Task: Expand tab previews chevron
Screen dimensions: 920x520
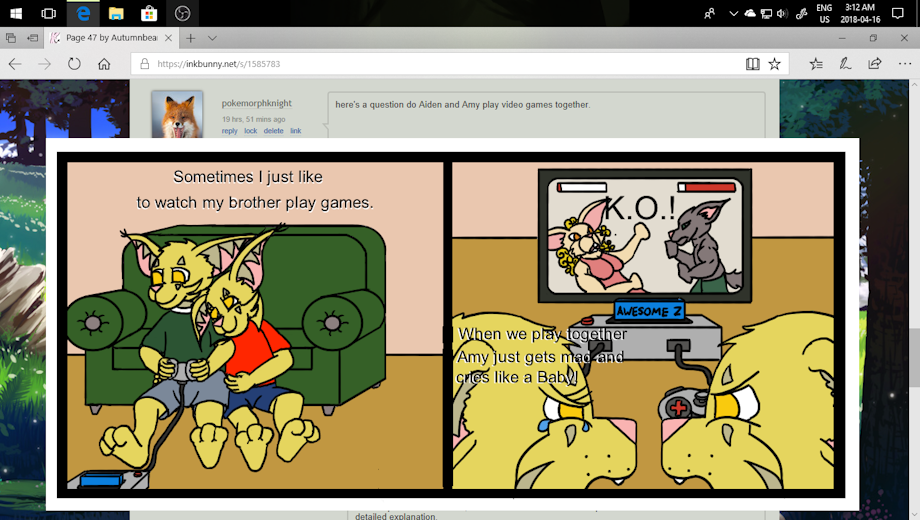Action: tap(212, 38)
